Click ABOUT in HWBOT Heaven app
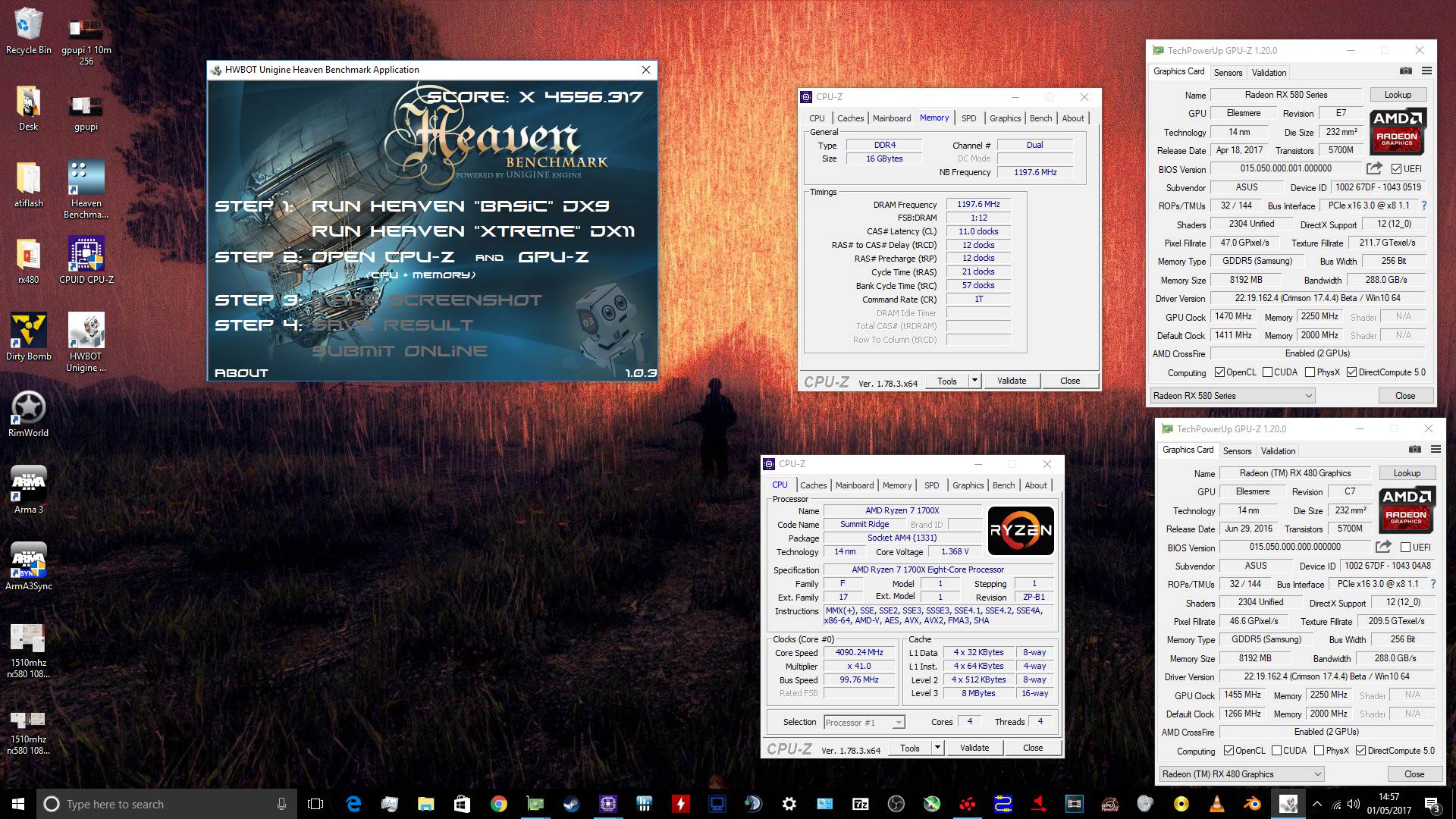The width and height of the screenshot is (1456, 819). [x=241, y=372]
